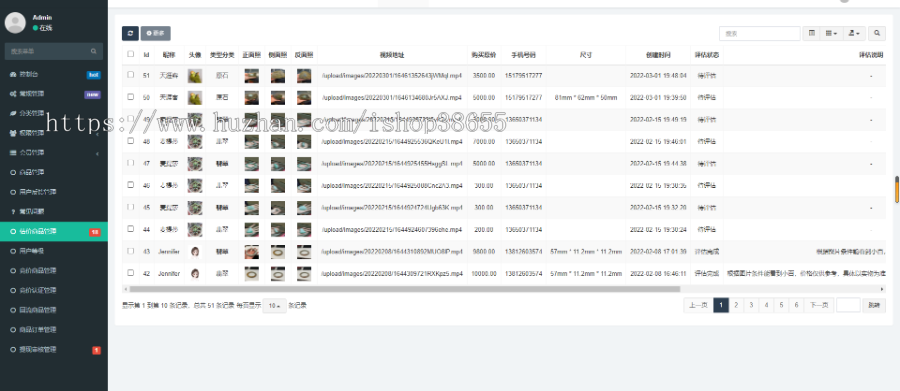Go to page 2 in pagination
900x391 pixels.
(x=736, y=305)
